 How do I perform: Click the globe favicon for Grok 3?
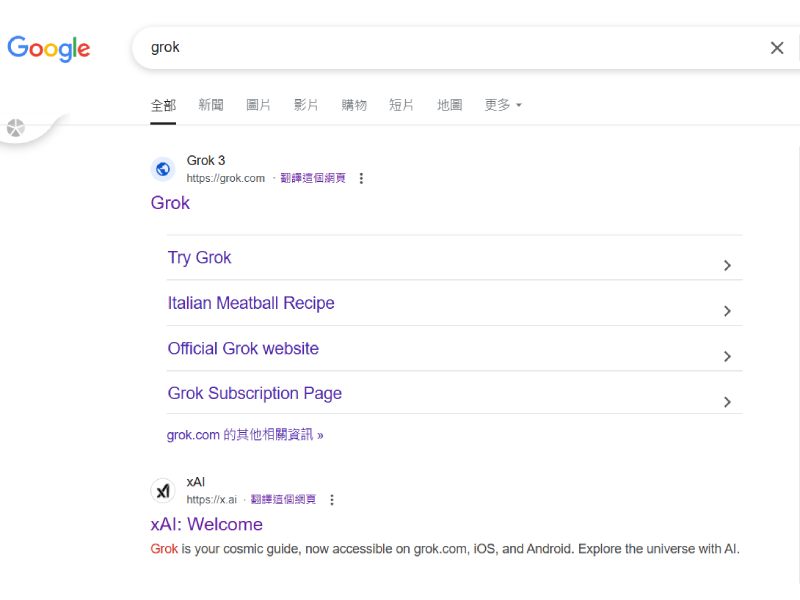[163, 169]
